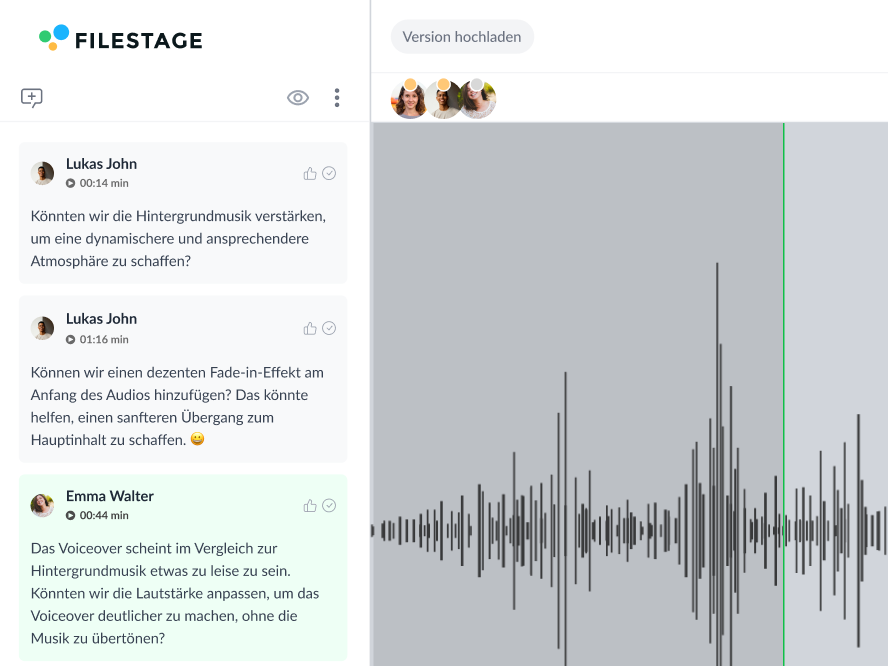The width and height of the screenshot is (888, 666).
Task: Toggle the eye icon to hide comment markers
Action: (297, 97)
